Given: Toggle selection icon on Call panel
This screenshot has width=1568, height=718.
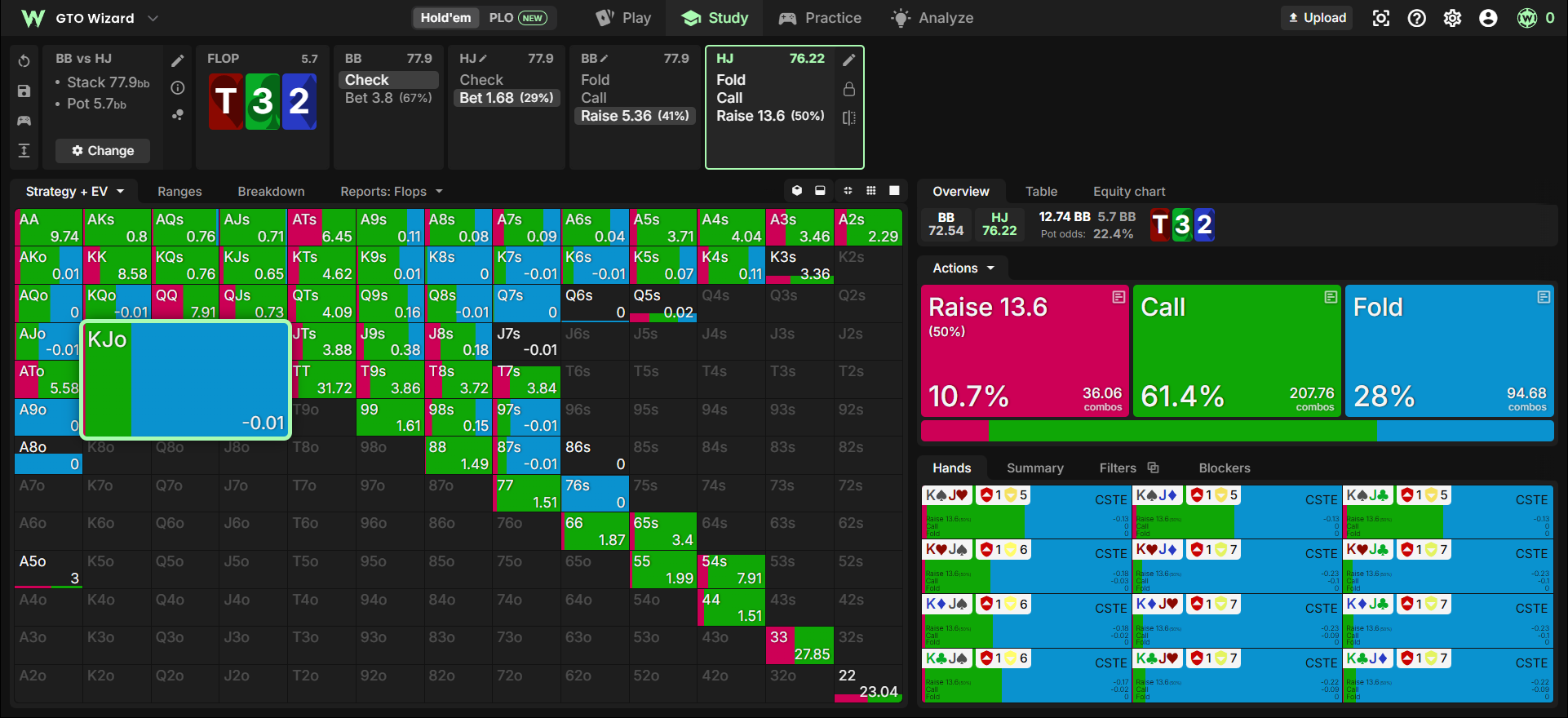Looking at the screenshot, I should click(x=1331, y=298).
